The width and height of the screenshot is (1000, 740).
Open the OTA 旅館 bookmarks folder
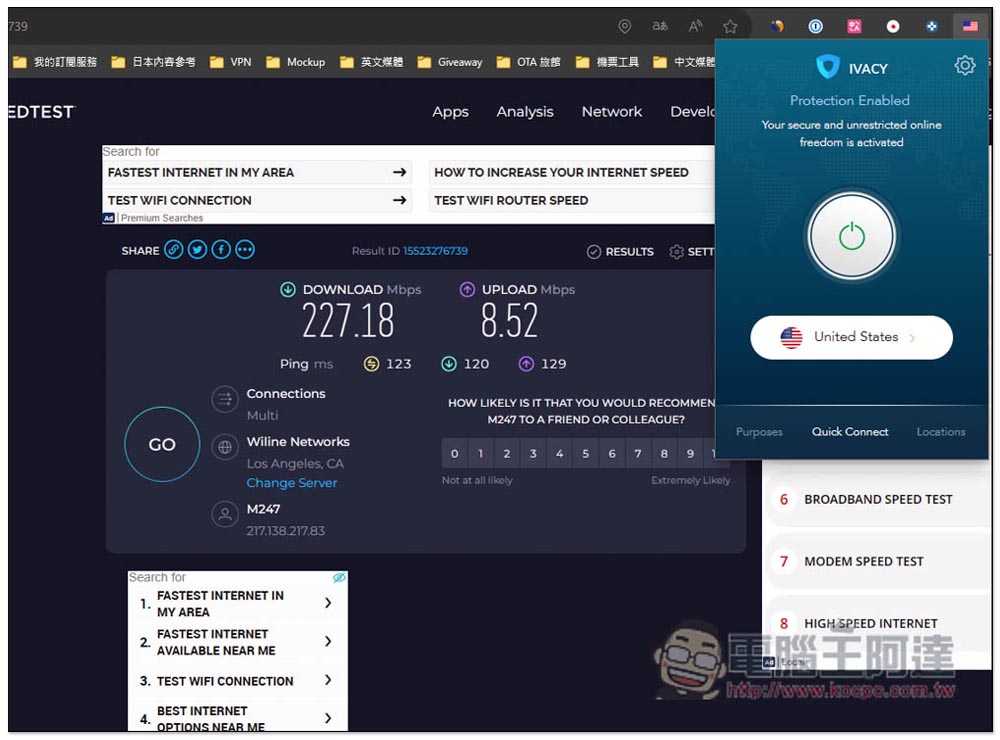pyautogui.click(x=529, y=62)
